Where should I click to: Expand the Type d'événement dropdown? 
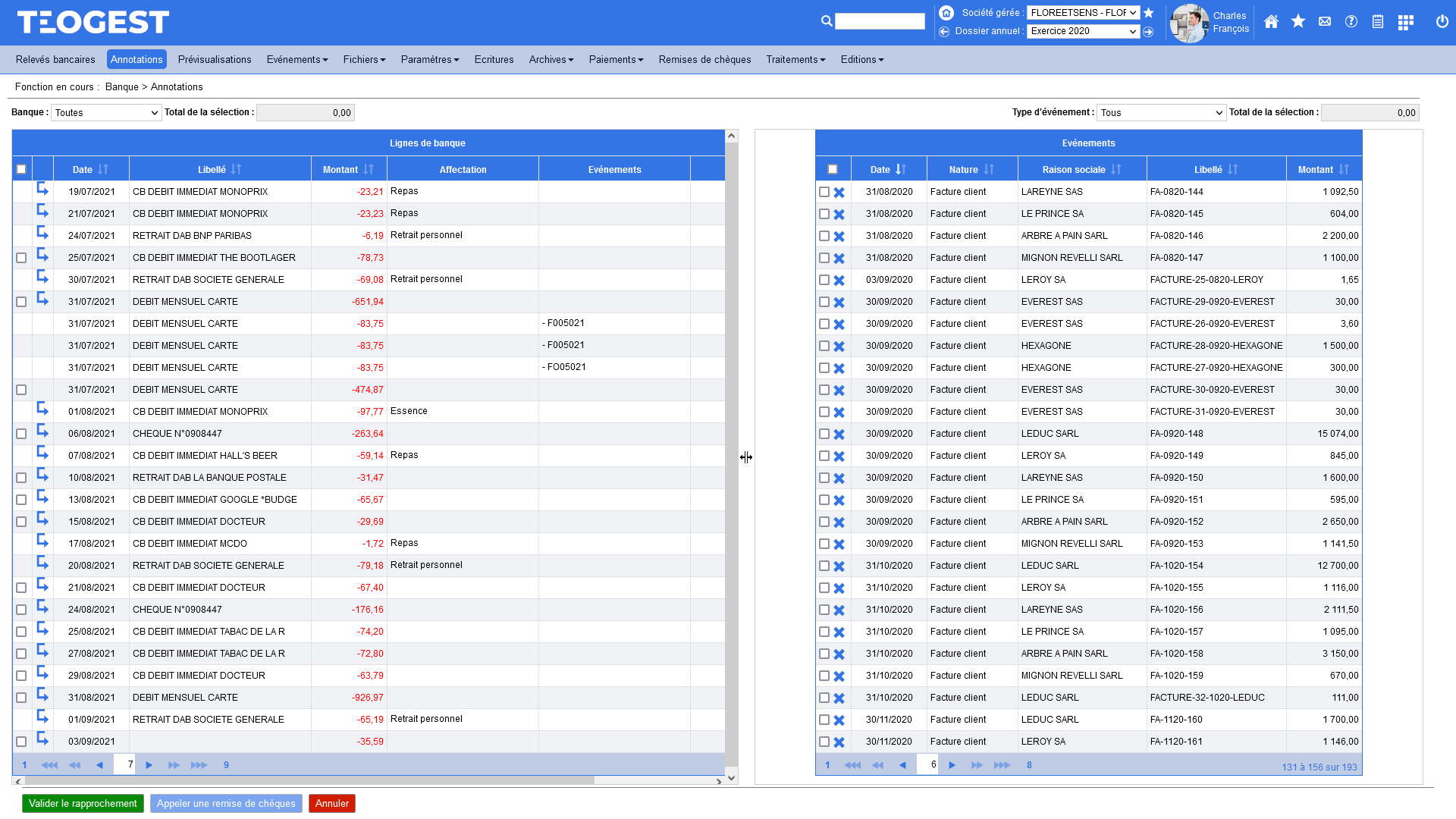1161,113
